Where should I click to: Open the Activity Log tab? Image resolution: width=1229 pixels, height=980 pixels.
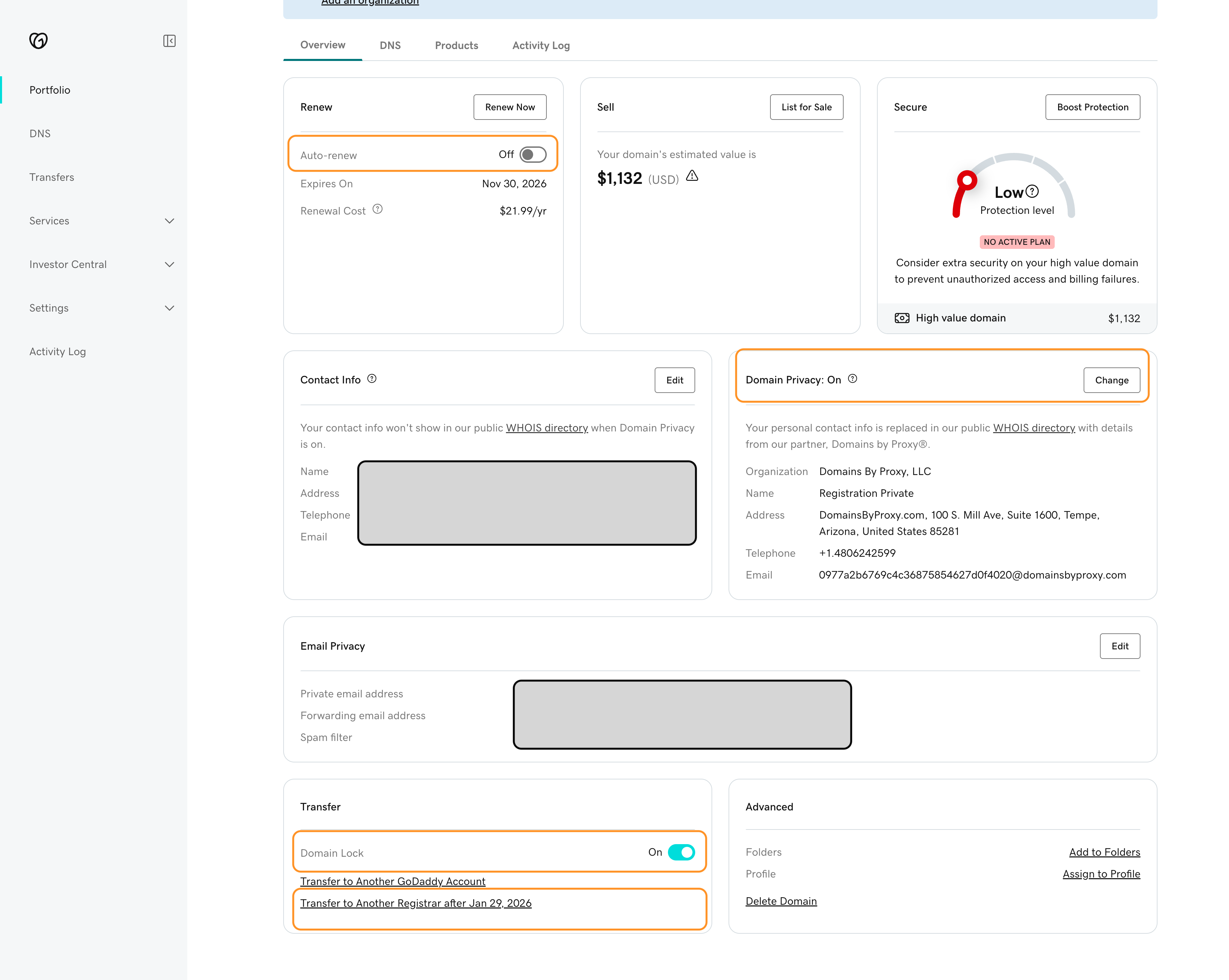click(541, 46)
